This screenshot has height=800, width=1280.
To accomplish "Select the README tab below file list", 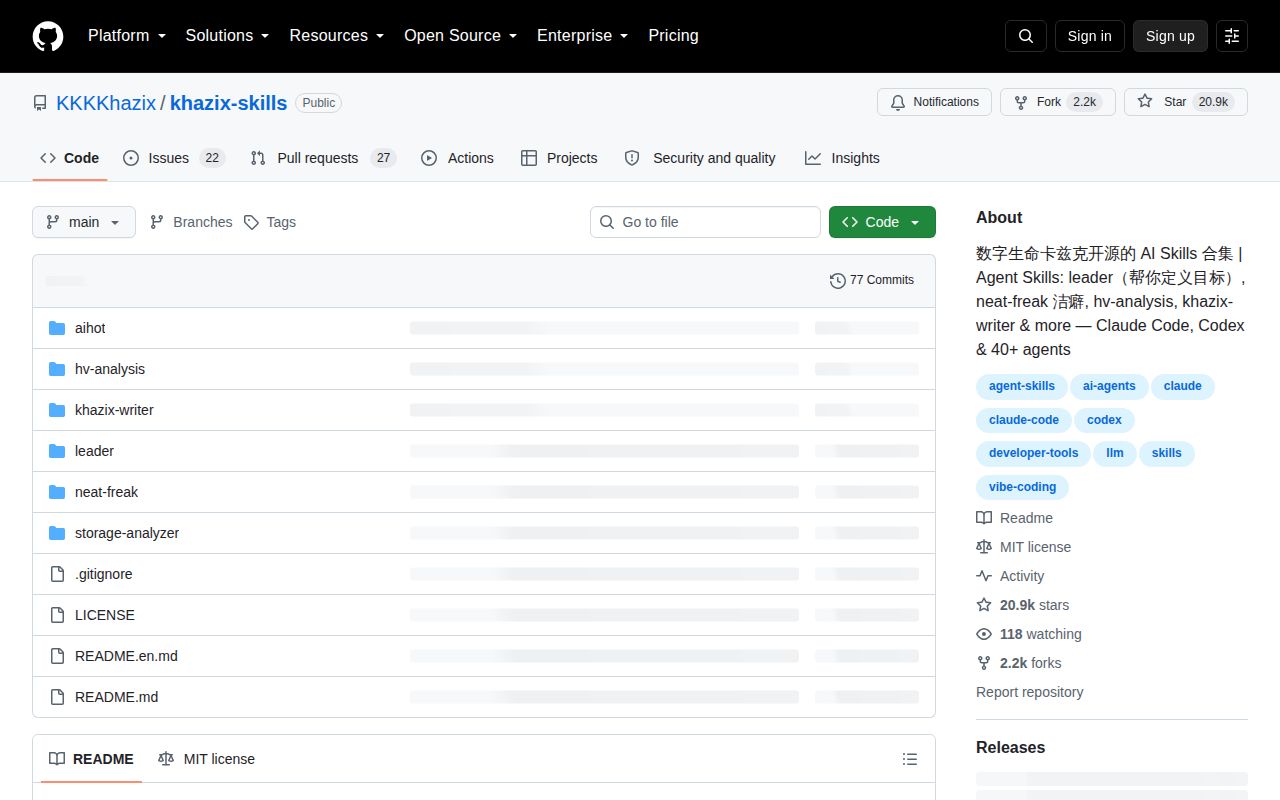I will pos(91,759).
